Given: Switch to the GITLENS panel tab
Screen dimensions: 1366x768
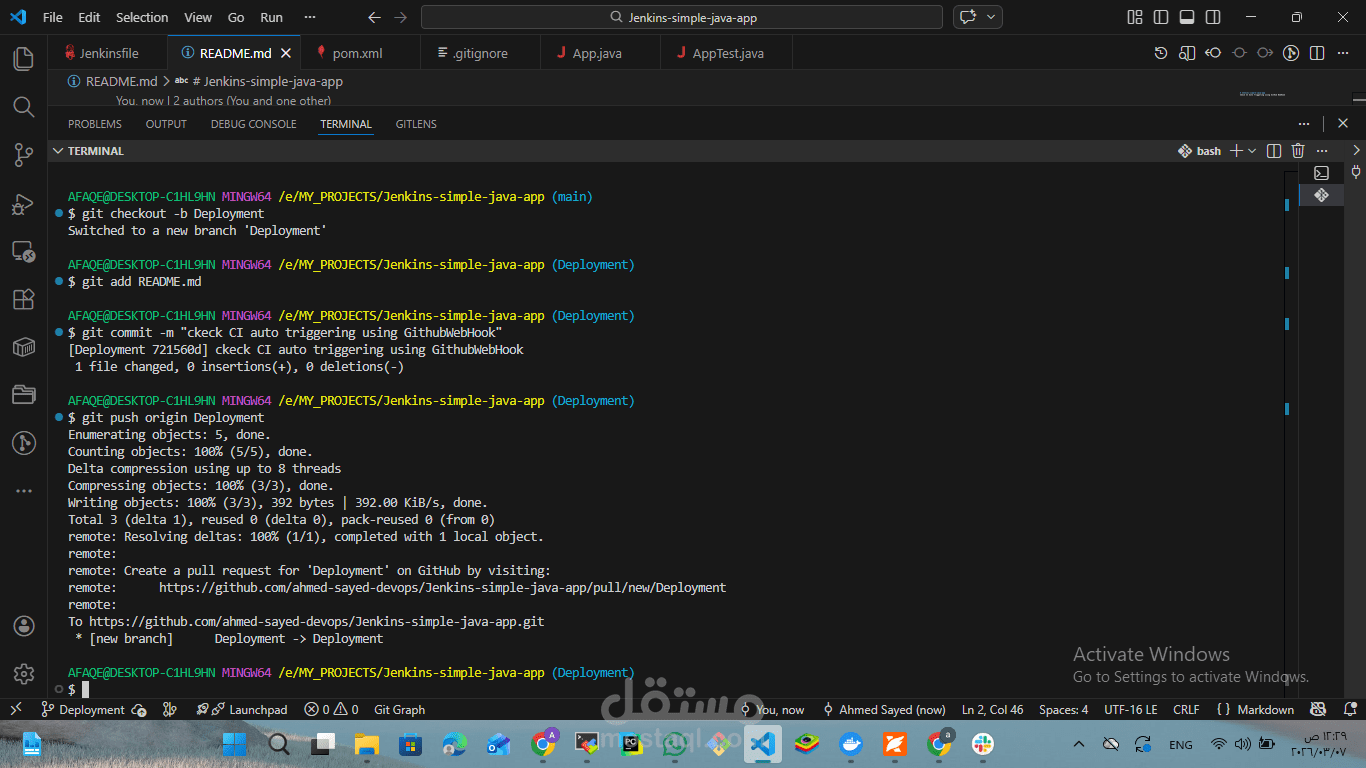Looking at the screenshot, I should pos(416,124).
